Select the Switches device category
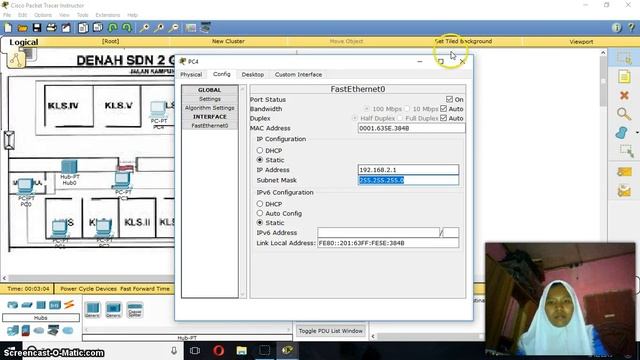This screenshot has width=640, height=360. [27, 305]
